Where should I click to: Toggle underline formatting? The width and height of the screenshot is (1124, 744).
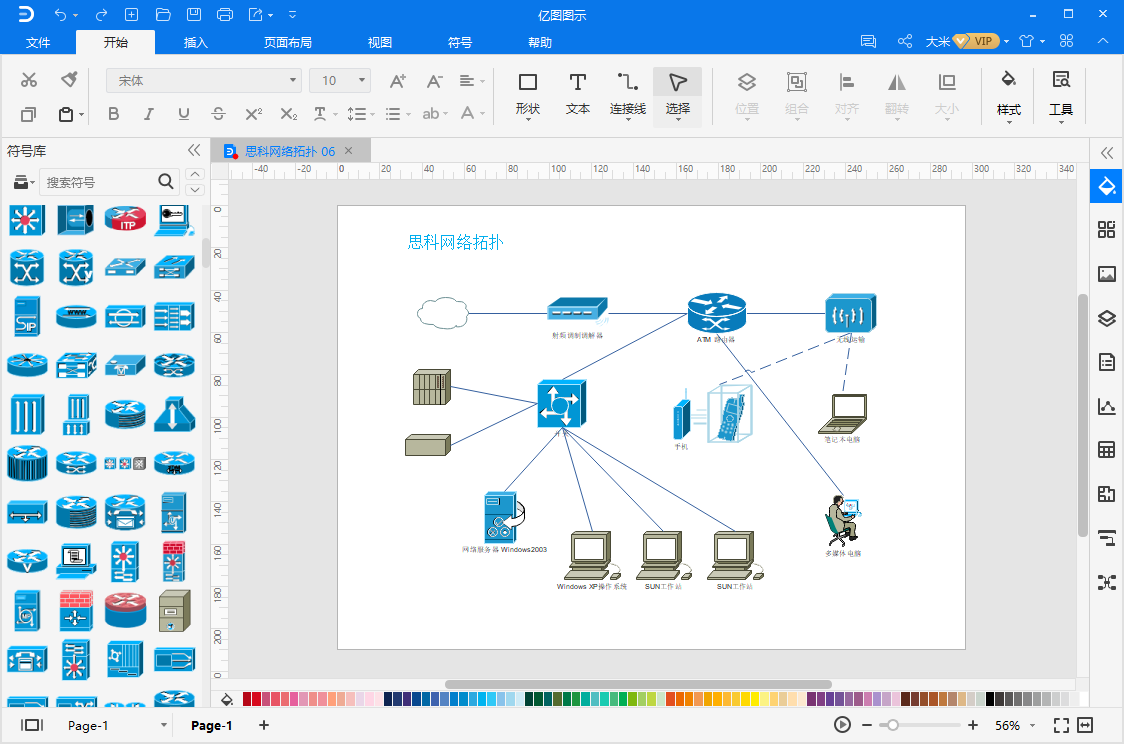tap(184, 113)
